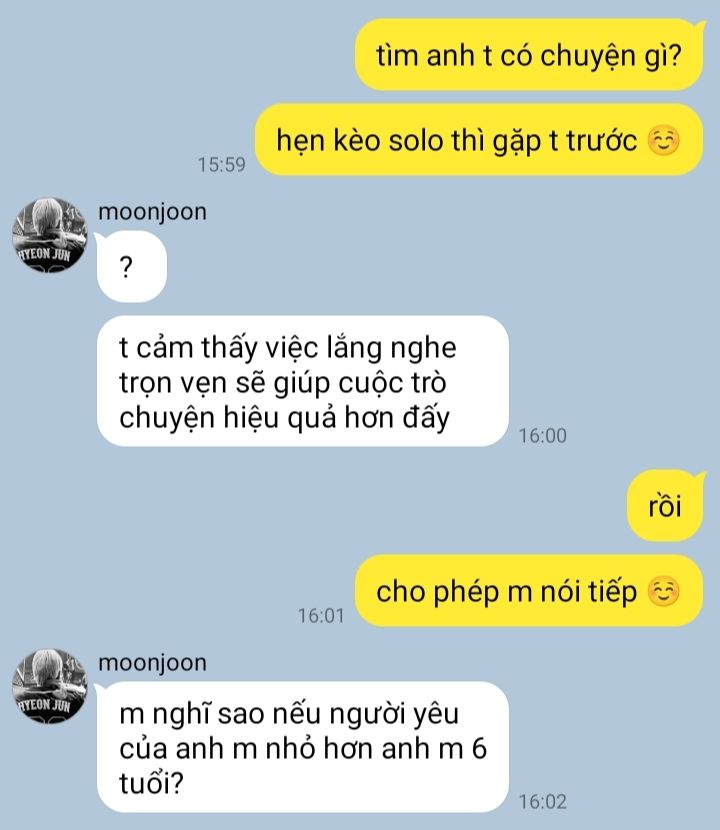Tap the emoji after 'nói tiếp'

[x=663, y=592]
